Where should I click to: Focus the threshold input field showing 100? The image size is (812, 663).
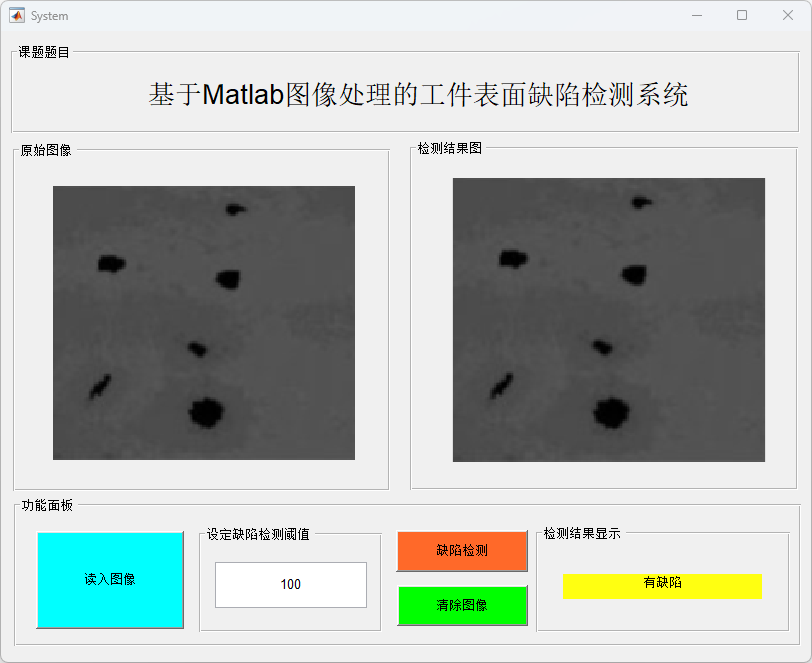(291, 585)
